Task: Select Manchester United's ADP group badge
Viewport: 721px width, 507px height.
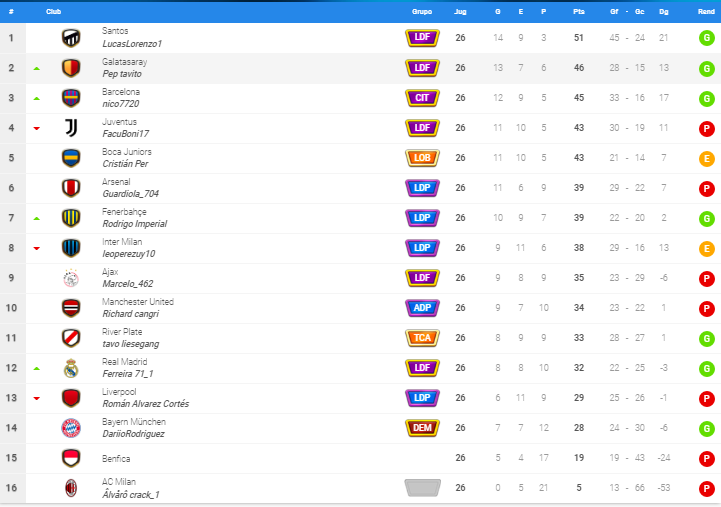Action: tap(422, 308)
